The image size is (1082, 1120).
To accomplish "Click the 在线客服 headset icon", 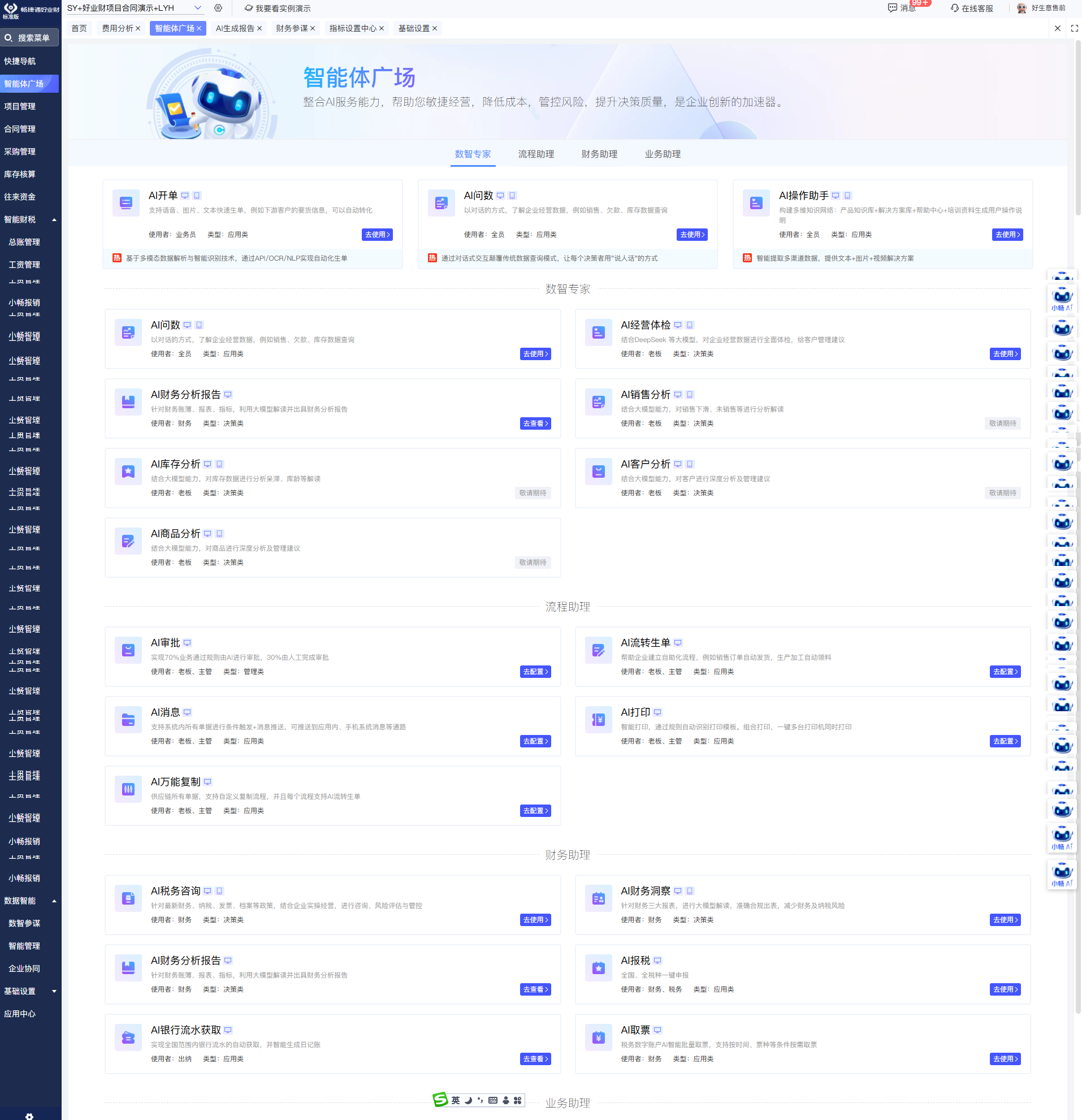I will coord(954,8).
